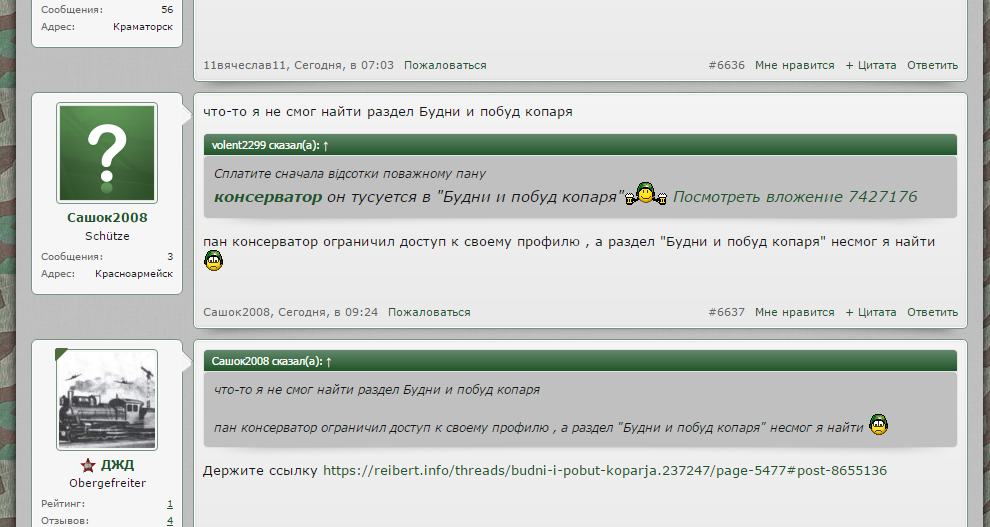Jump to Сашок2008 quoted post arrow

(329, 362)
